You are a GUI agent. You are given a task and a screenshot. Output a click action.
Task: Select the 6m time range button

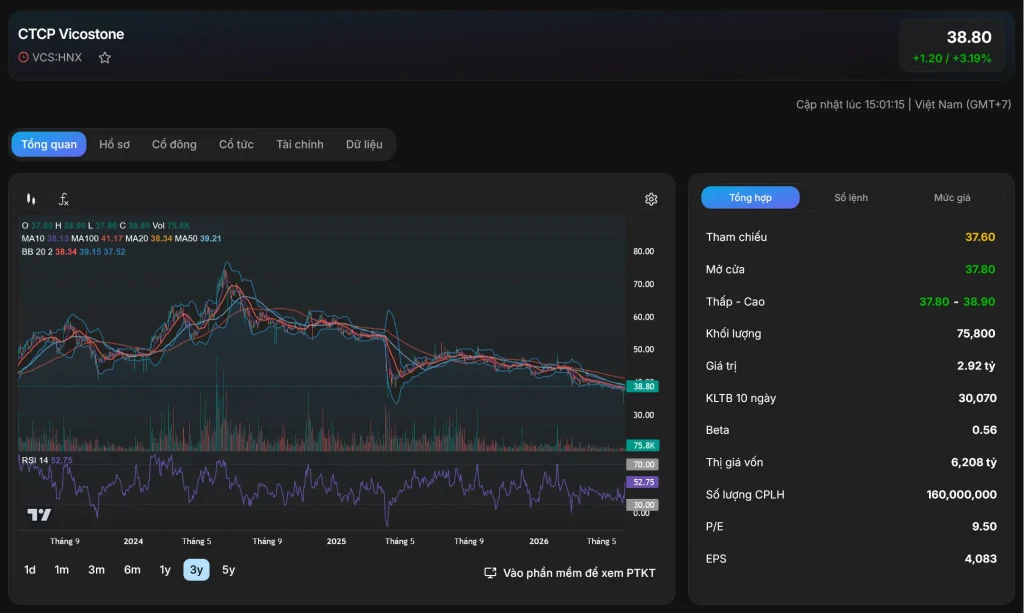pyautogui.click(x=132, y=570)
